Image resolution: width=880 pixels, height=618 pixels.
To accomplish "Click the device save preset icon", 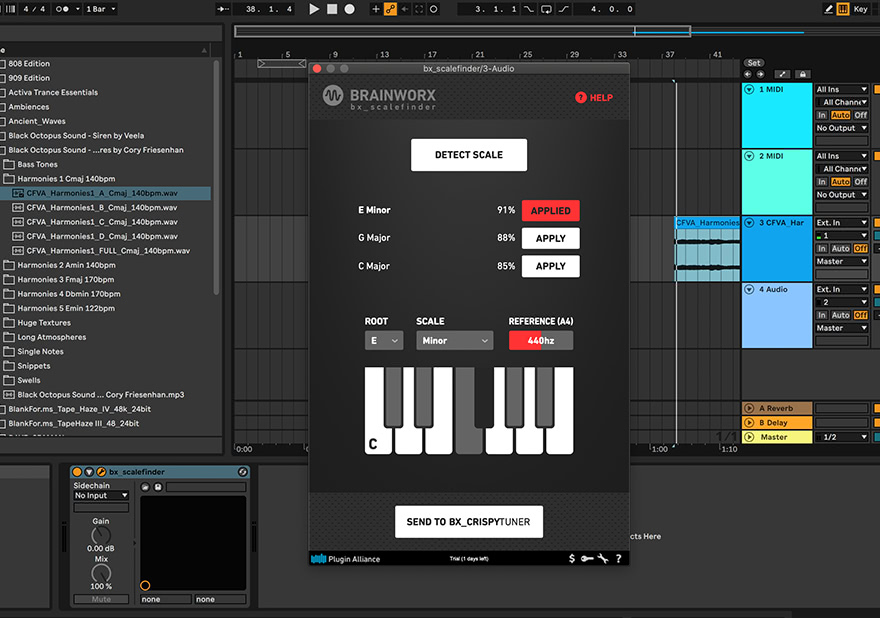I will (158, 487).
